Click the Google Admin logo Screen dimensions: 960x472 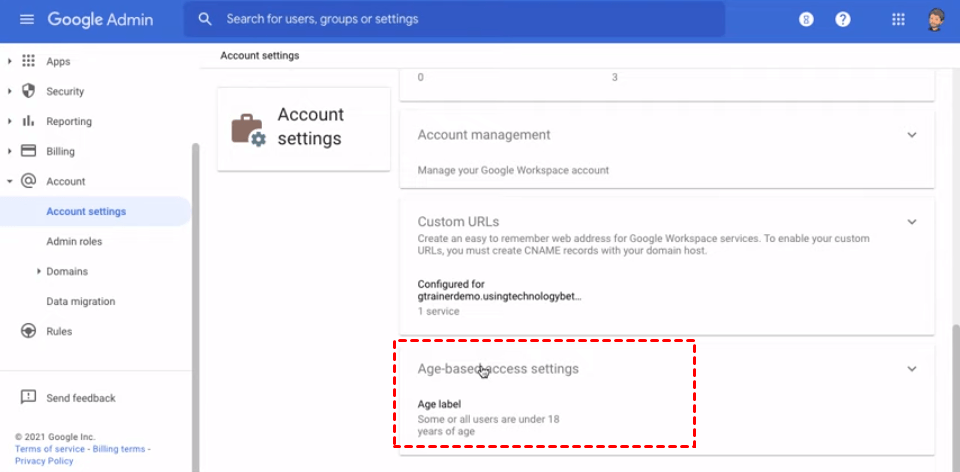[100, 19]
